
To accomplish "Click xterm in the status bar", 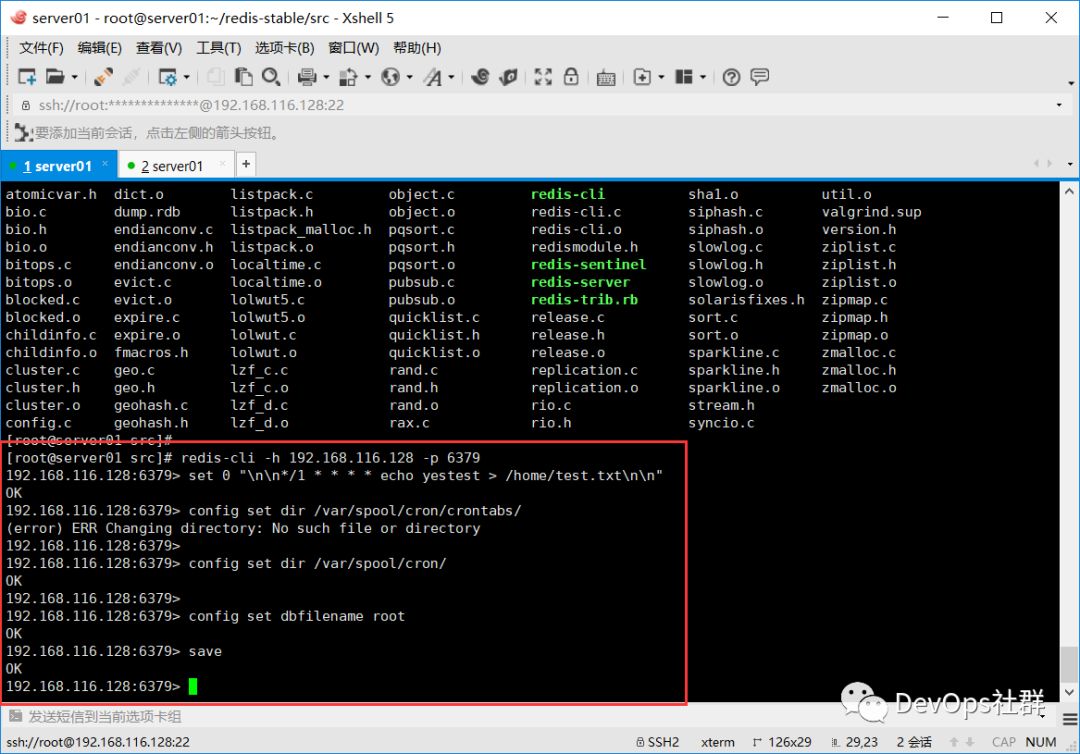I will [x=718, y=742].
